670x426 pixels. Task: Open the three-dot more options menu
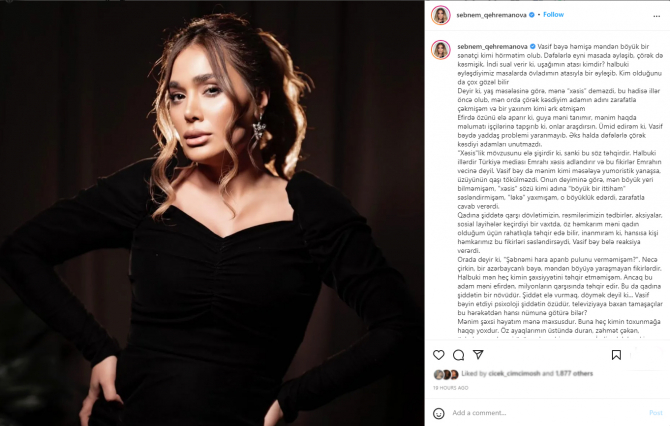[656, 16]
